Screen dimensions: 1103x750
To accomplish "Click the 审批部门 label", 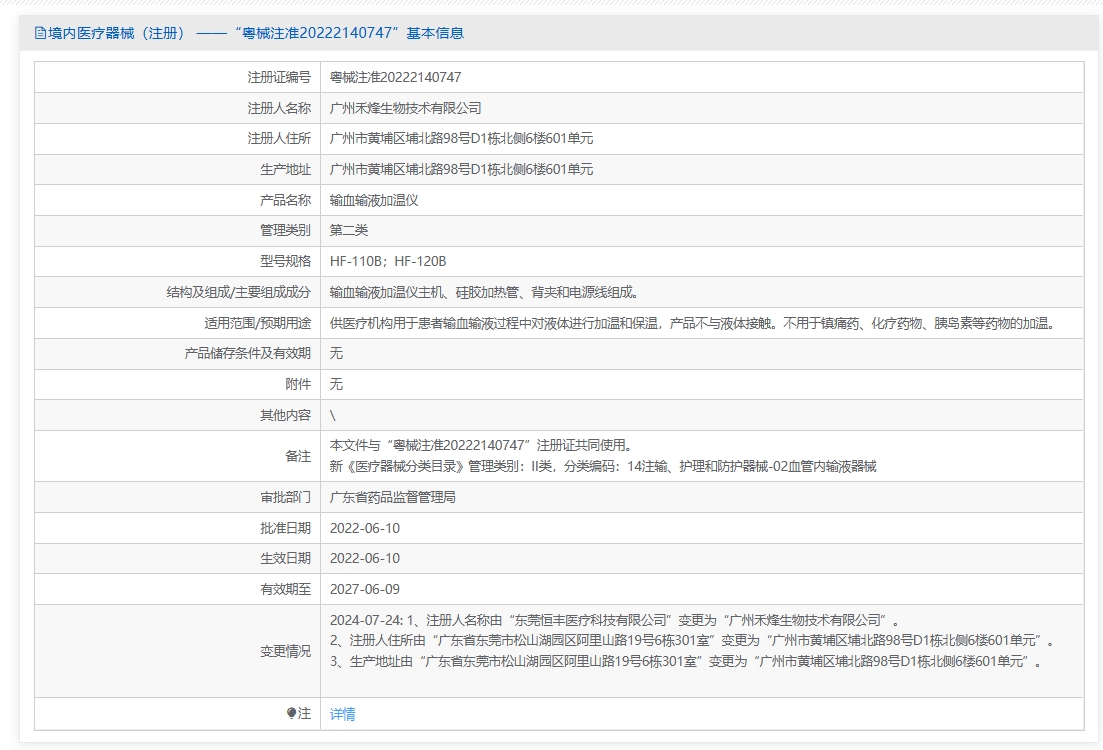I will 286,498.
